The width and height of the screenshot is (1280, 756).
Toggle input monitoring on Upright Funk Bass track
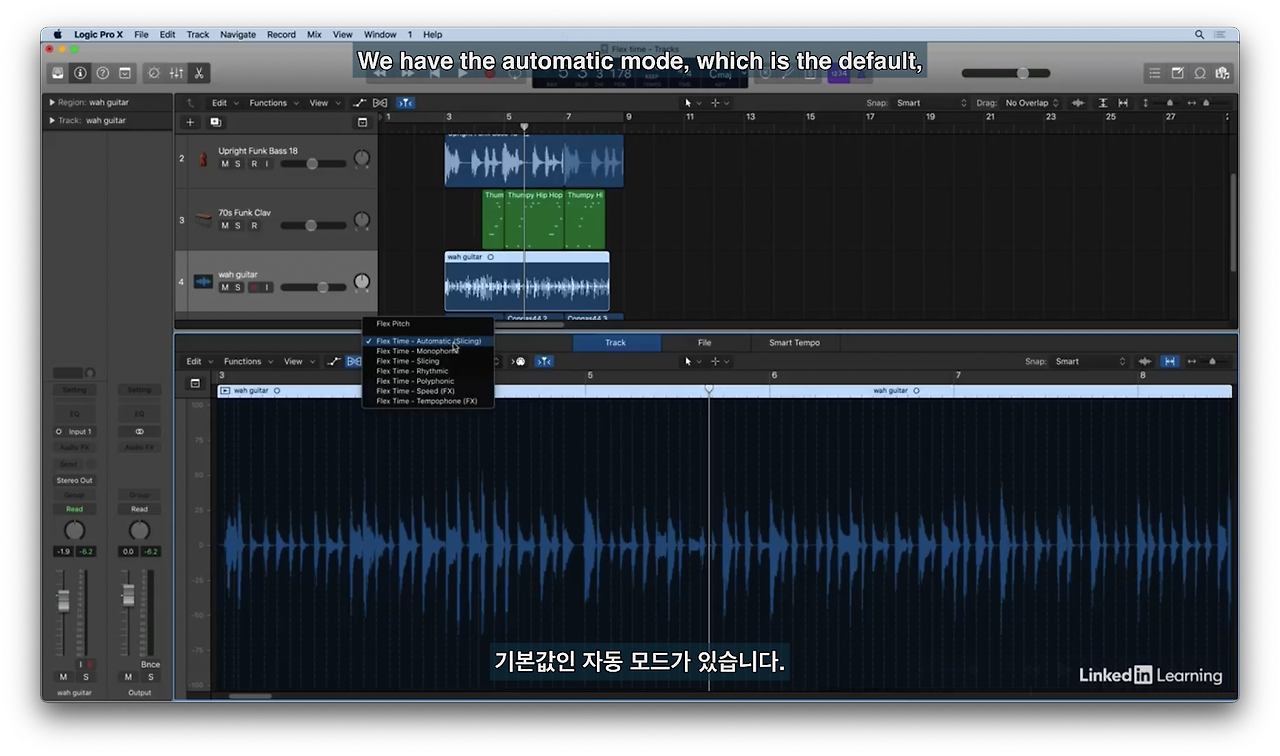tap(267, 164)
